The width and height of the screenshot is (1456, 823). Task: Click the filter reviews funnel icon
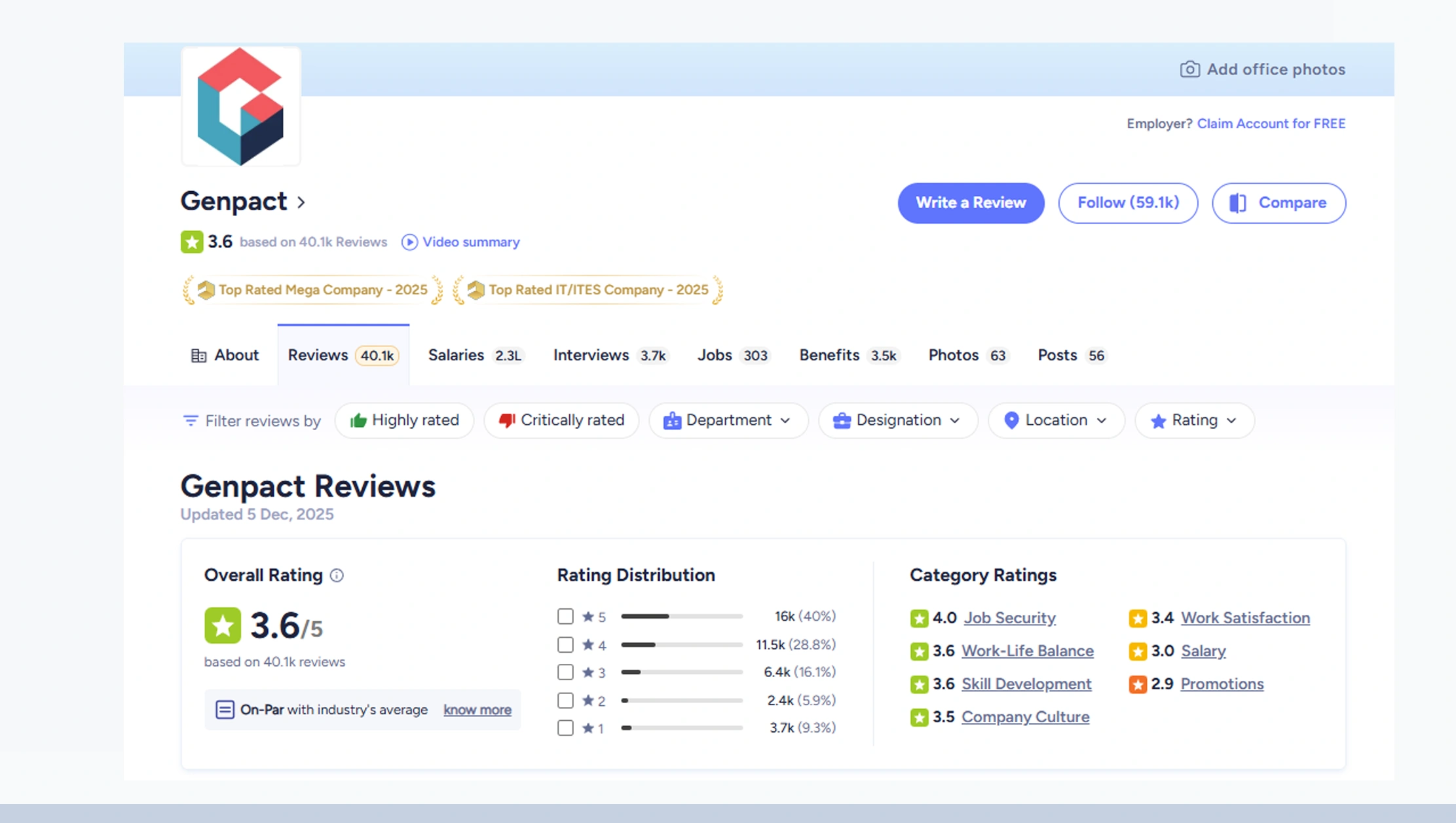click(x=191, y=421)
